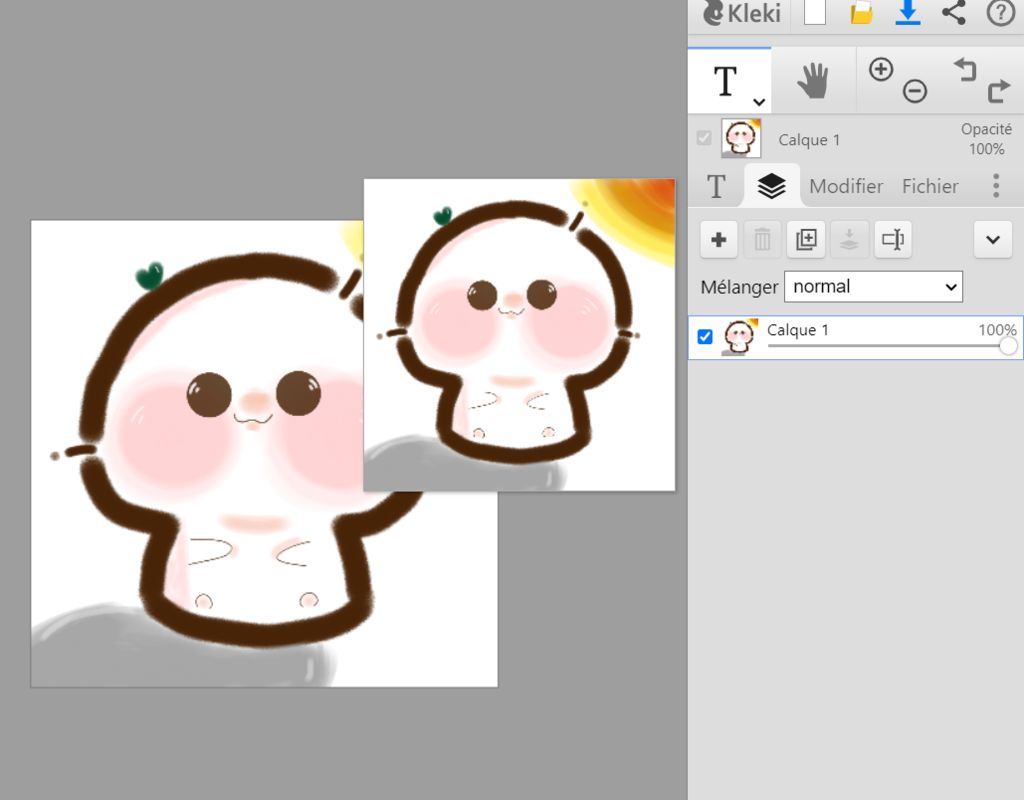Image resolution: width=1024 pixels, height=800 pixels.
Task: Create a new image with the white page icon
Action: pos(814,12)
